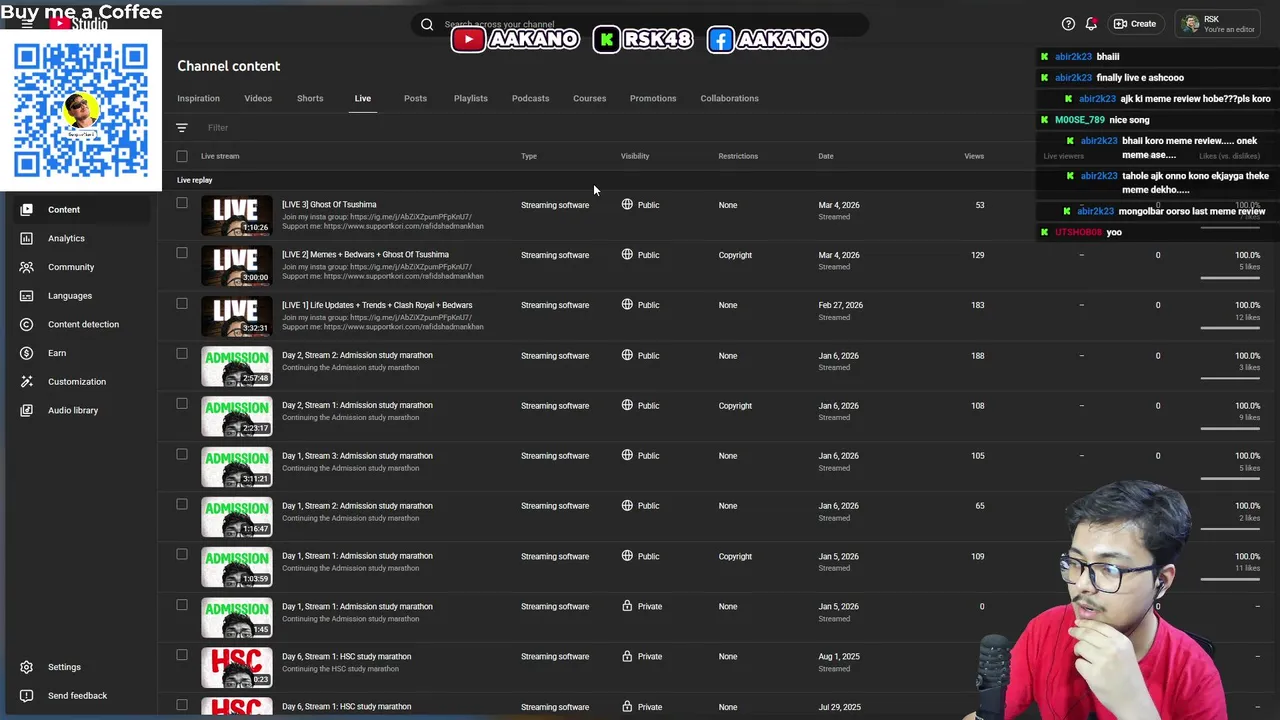The image size is (1280, 720).
Task: Click globe icon for LIVE 1 Life Updates row
Action: (627, 305)
